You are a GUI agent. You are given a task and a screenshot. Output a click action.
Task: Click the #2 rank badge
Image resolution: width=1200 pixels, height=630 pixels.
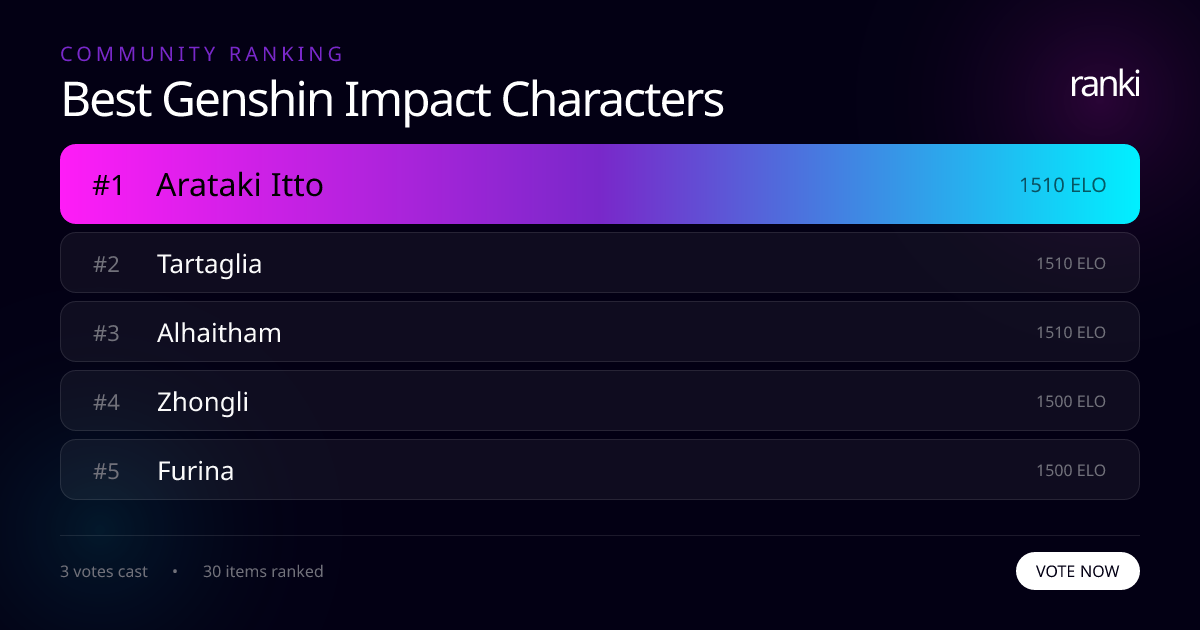pos(105,262)
